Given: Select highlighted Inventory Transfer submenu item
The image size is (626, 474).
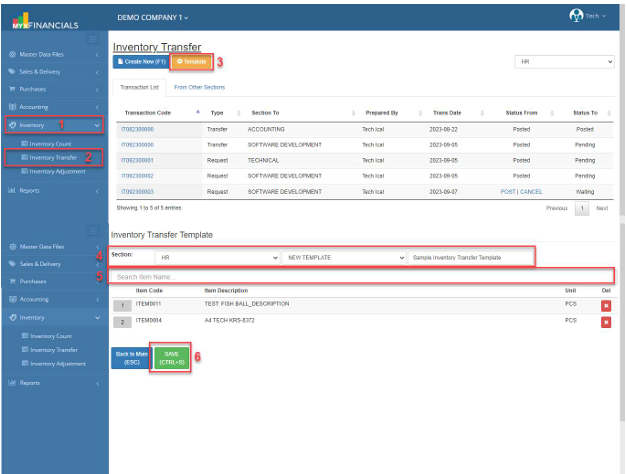Looking at the screenshot, I should [x=53, y=158].
